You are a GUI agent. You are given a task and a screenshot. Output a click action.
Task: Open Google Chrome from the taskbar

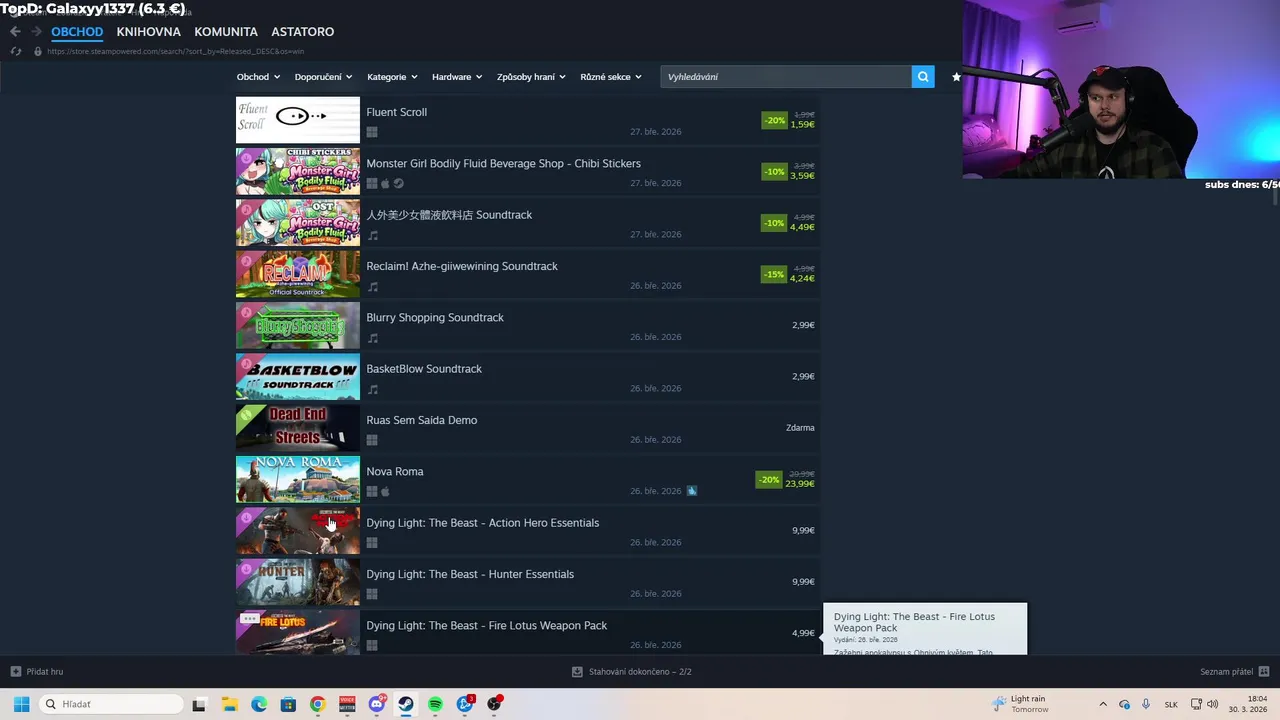[317, 704]
